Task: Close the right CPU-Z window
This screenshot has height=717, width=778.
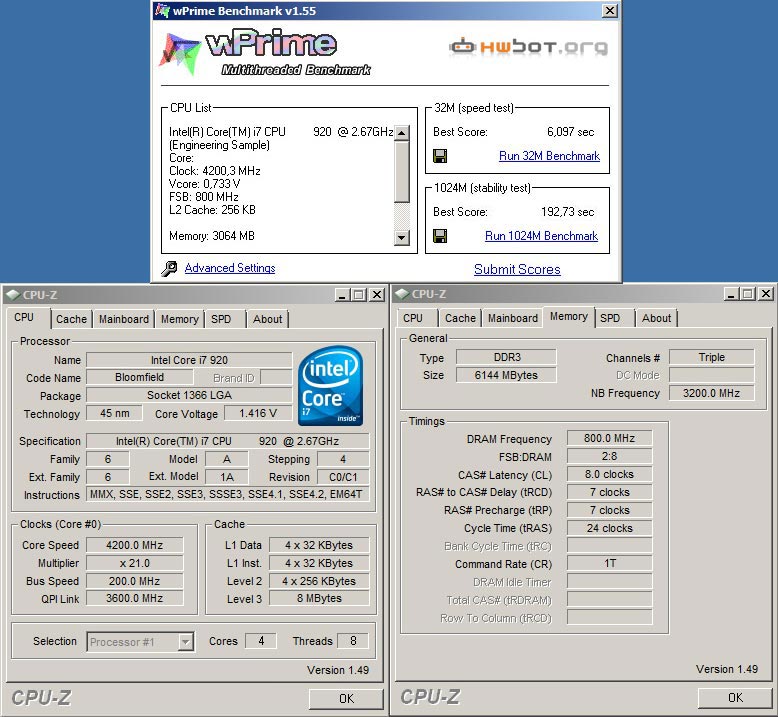Action: tap(766, 294)
